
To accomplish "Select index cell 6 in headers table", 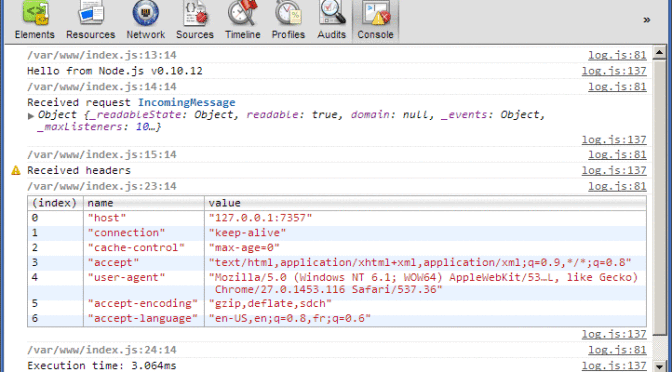I will pos(55,319).
